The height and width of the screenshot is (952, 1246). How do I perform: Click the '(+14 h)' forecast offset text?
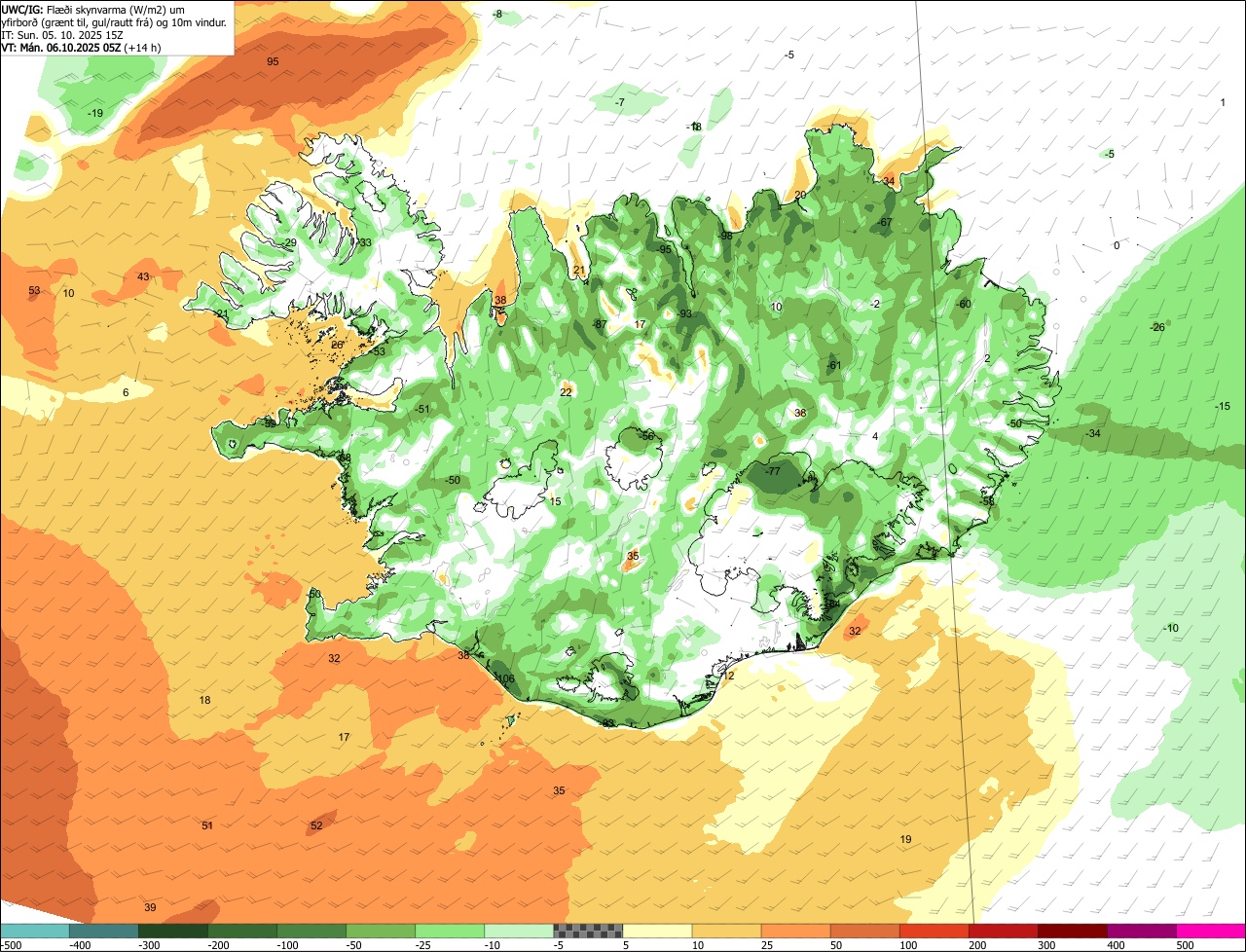(x=142, y=47)
